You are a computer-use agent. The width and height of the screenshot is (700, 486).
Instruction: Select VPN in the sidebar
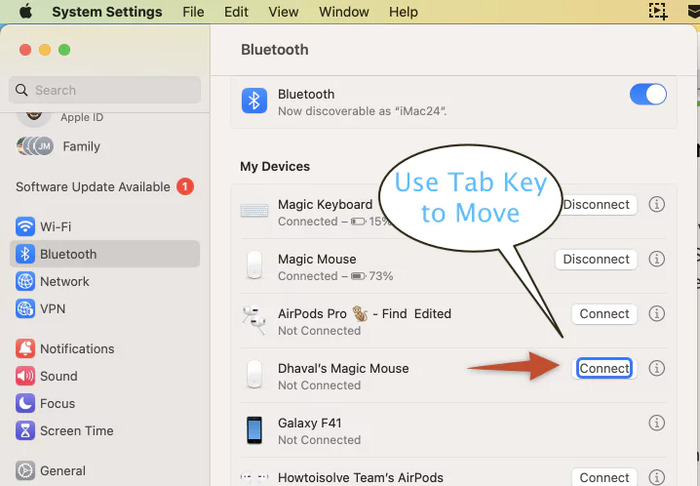(x=53, y=309)
